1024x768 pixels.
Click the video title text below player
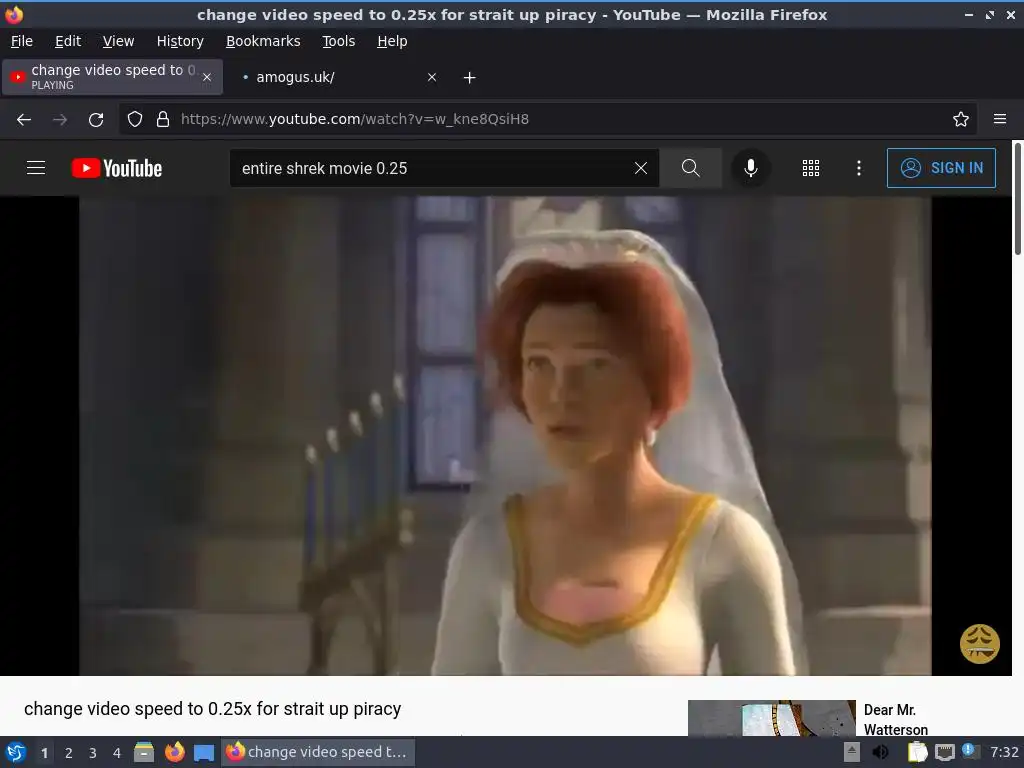pyautogui.click(x=212, y=709)
